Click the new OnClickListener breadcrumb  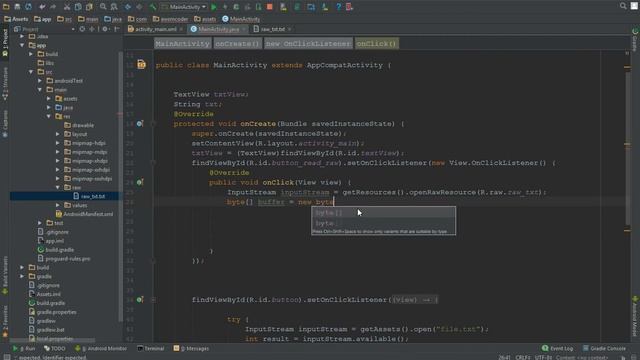(308, 43)
